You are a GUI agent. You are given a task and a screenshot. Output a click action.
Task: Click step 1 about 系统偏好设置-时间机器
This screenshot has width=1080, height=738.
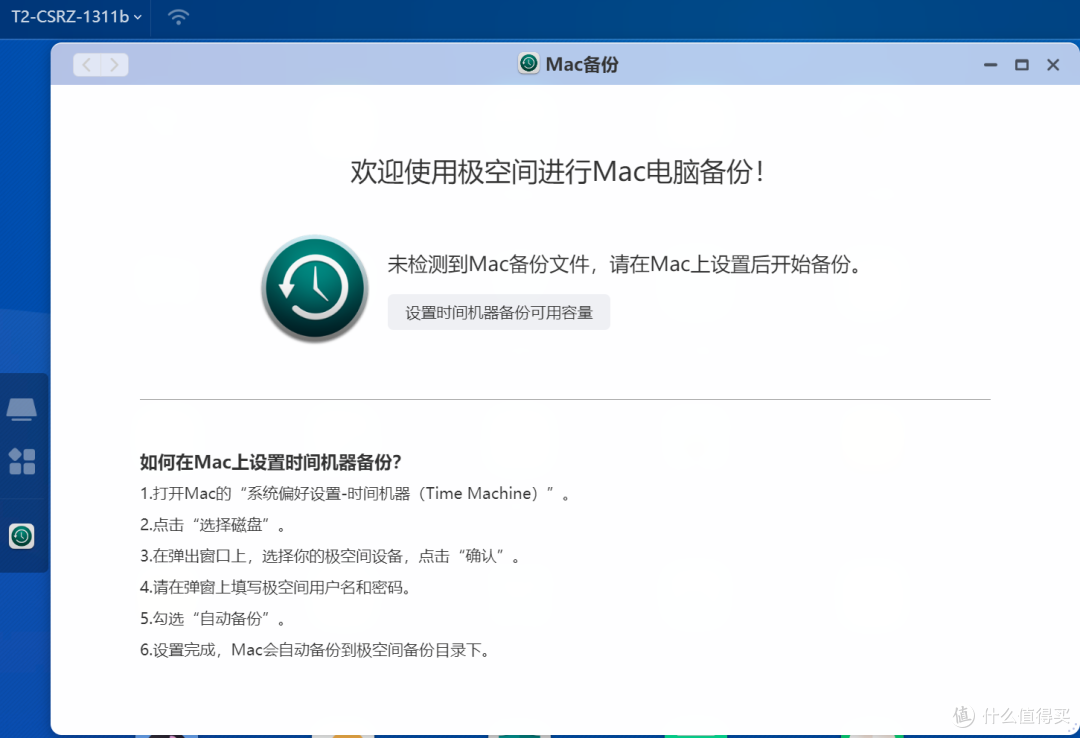tap(355, 493)
